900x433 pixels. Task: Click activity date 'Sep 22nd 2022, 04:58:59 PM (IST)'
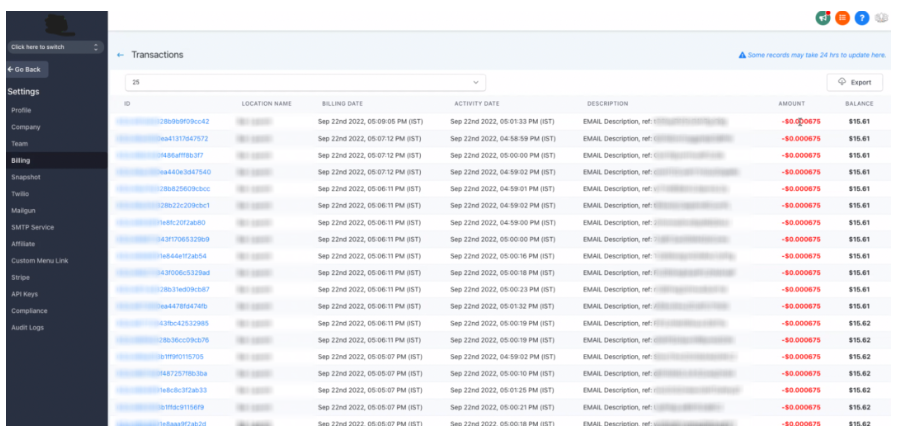(503, 138)
